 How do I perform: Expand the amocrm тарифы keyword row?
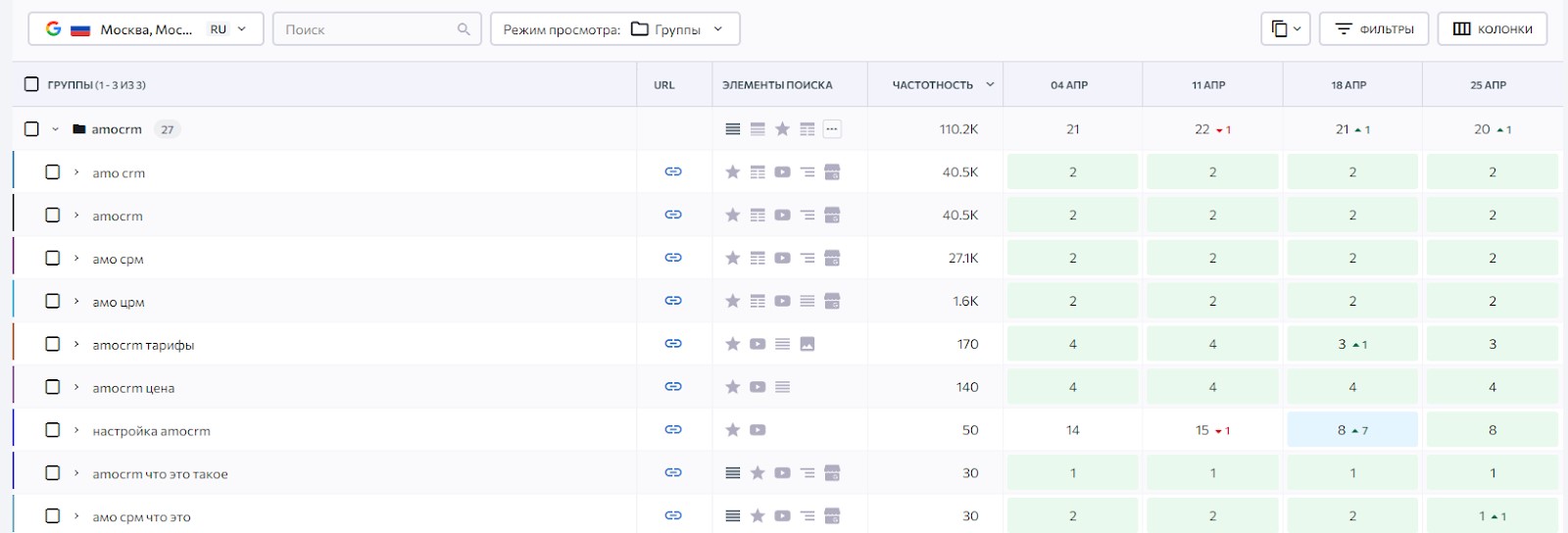[76, 344]
